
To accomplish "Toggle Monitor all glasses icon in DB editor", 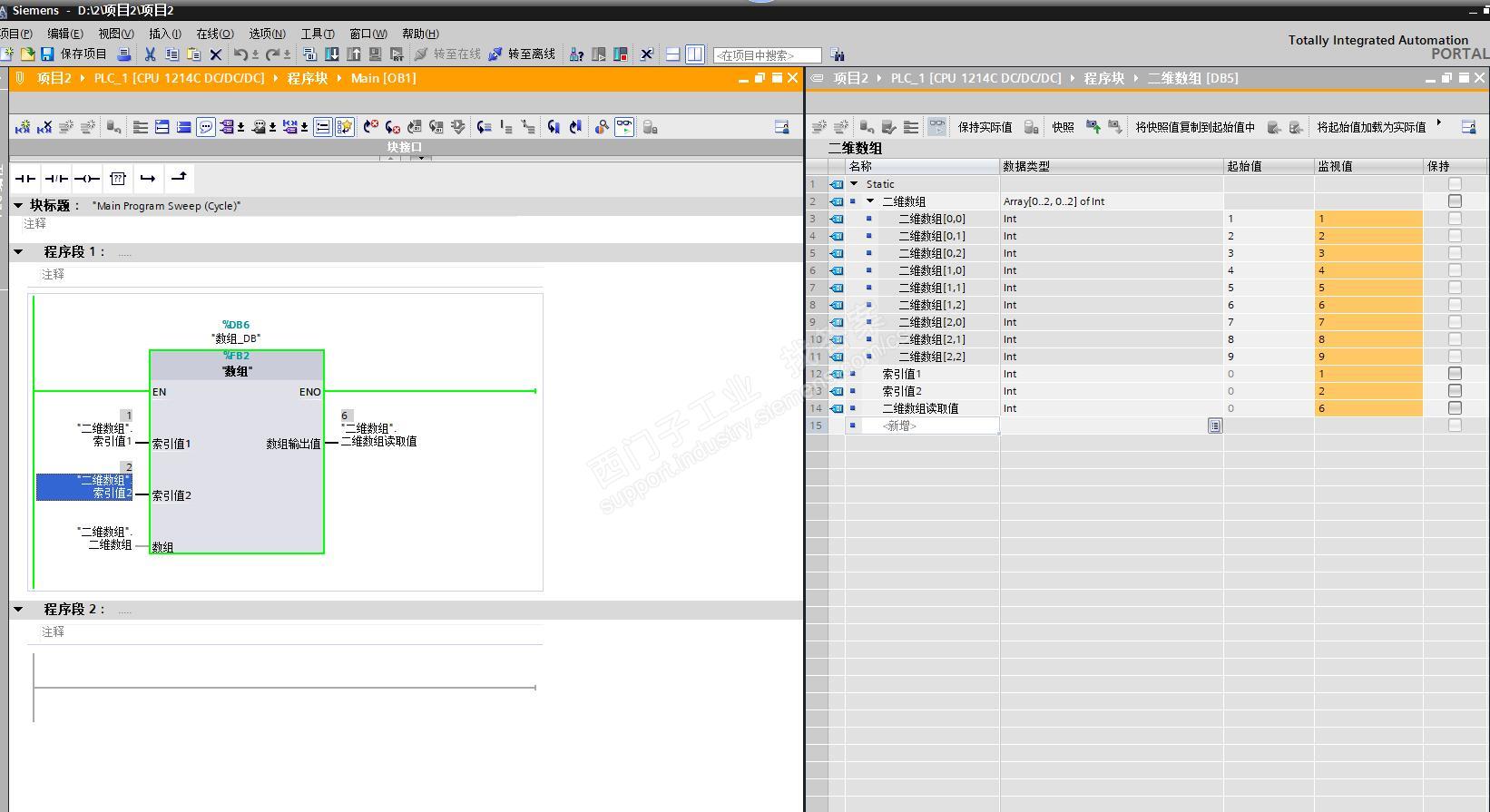I will 936,127.
